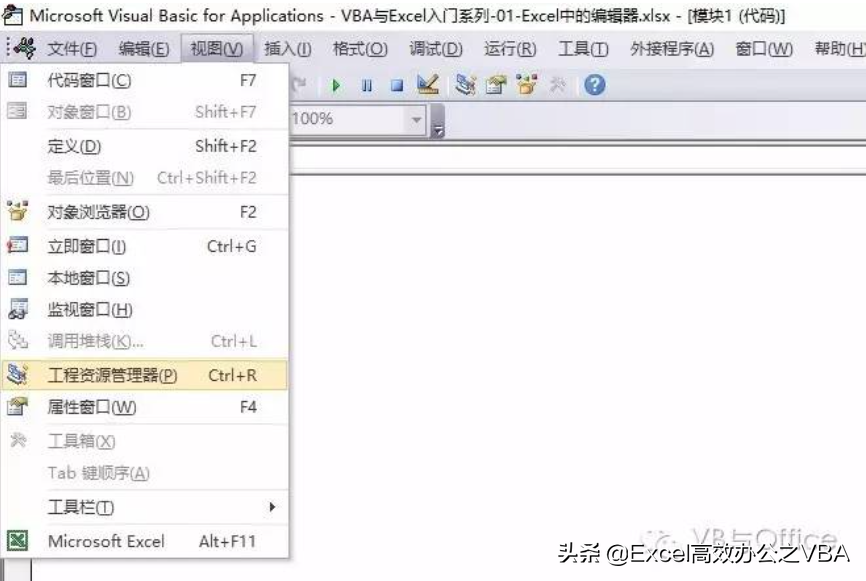Select 定义(D) menu entry
Image resolution: width=866 pixels, height=581 pixels.
pos(145,146)
